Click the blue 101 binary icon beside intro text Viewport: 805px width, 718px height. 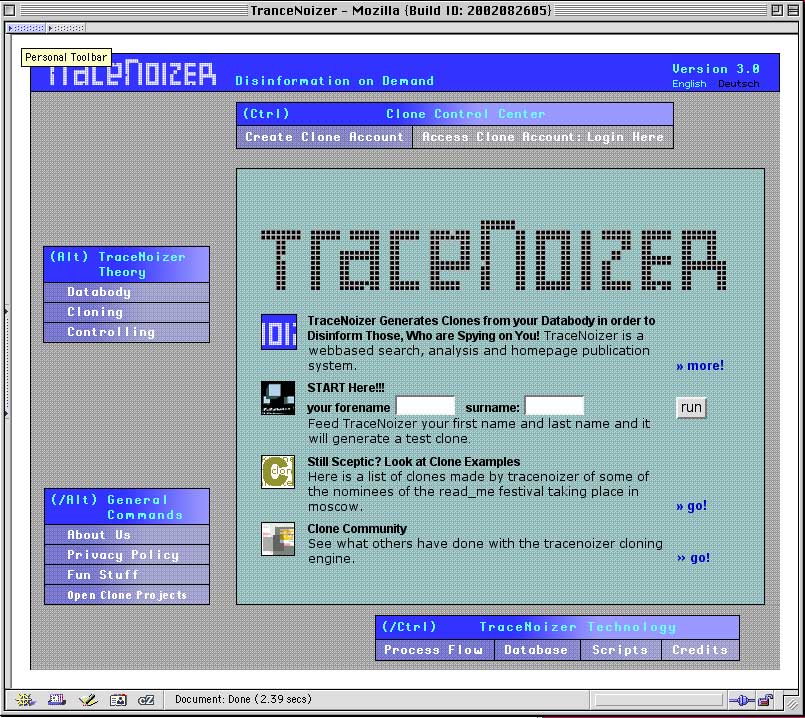[279, 332]
